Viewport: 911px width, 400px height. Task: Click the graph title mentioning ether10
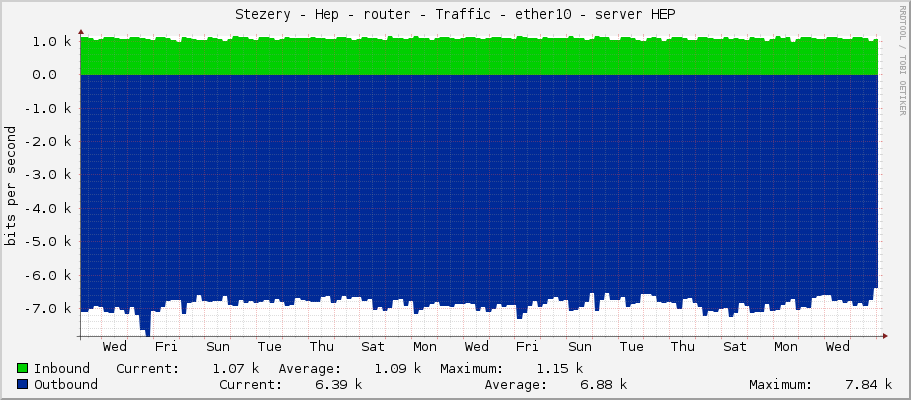(456, 15)
